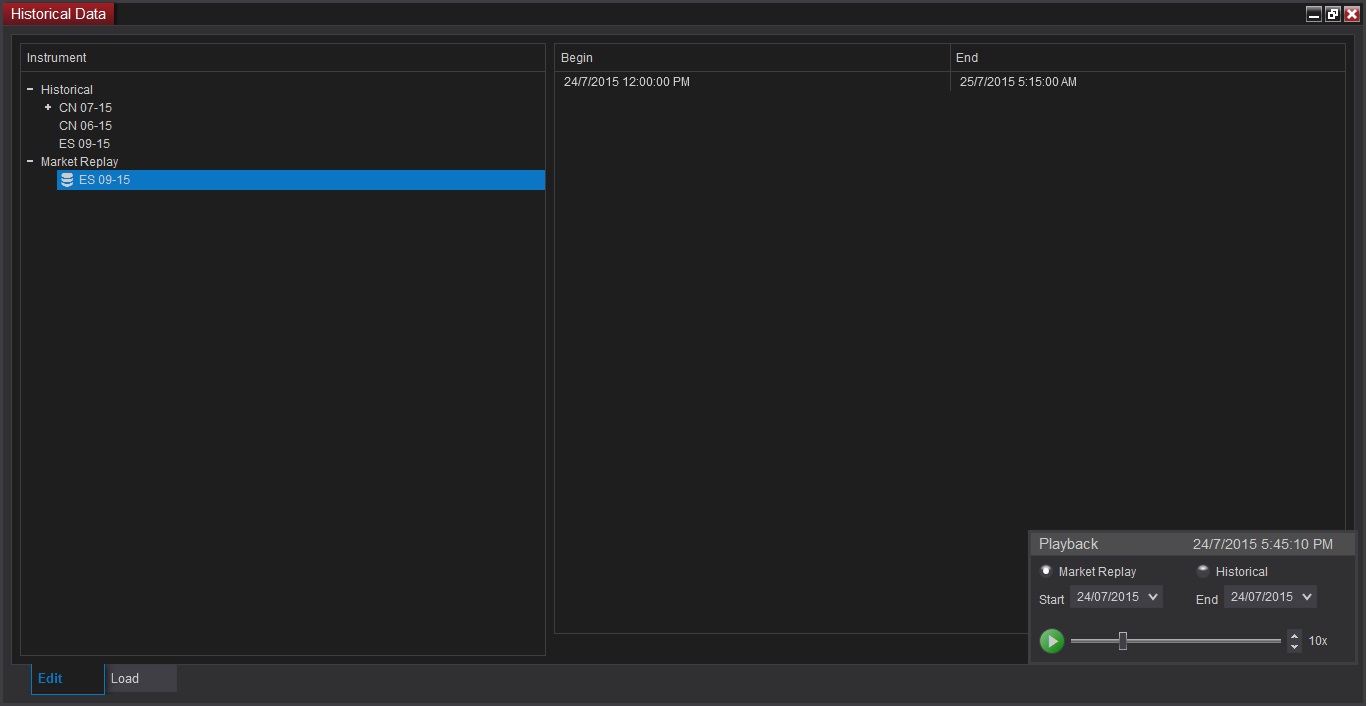Click the Begin column header
This screenshot has height=706, width=1370.
point(752,58)
